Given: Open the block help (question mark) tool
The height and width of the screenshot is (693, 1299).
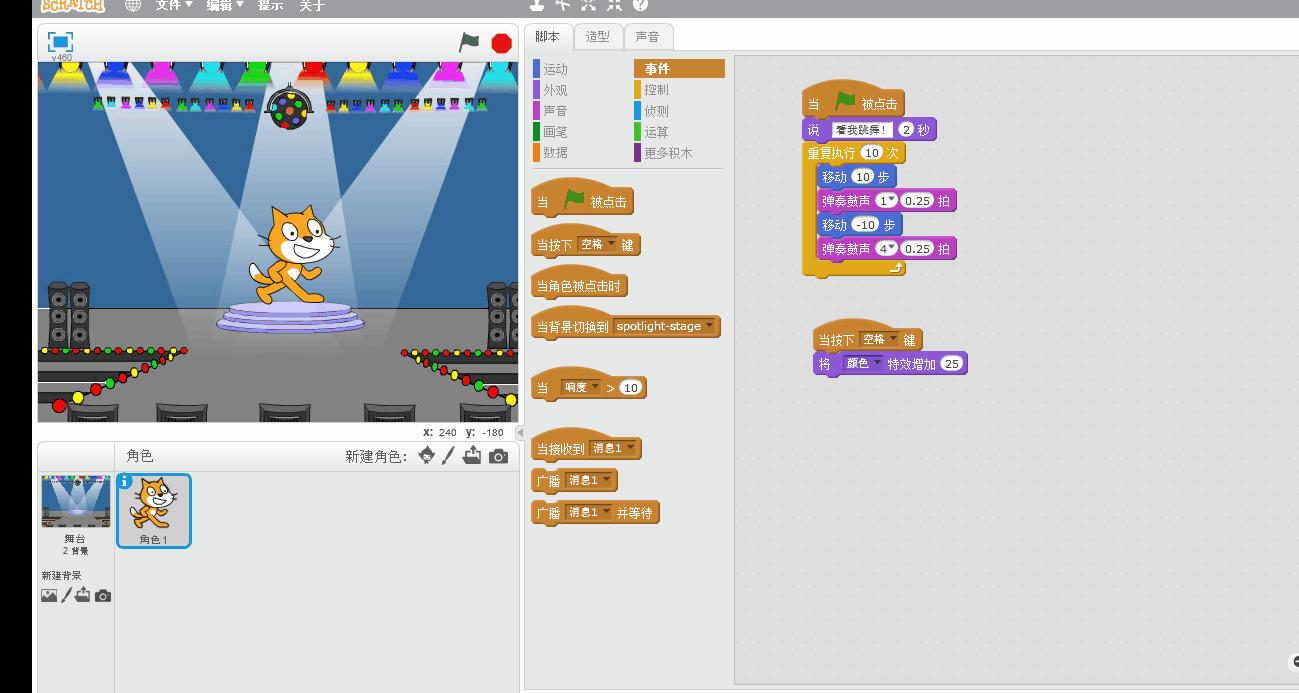Looking at the screenshot, I should click(x=642, y=6).
